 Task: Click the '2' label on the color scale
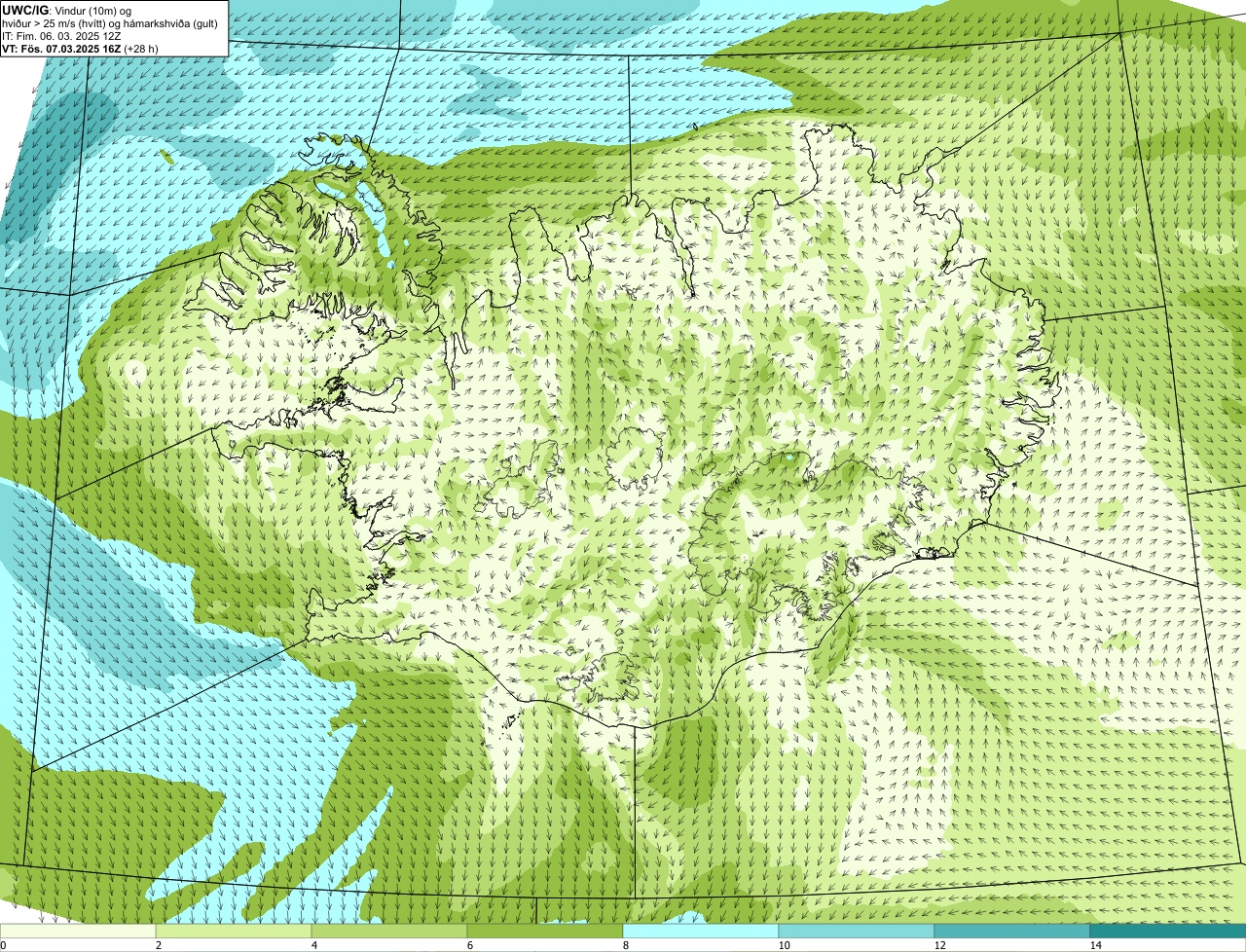point(158,945)
